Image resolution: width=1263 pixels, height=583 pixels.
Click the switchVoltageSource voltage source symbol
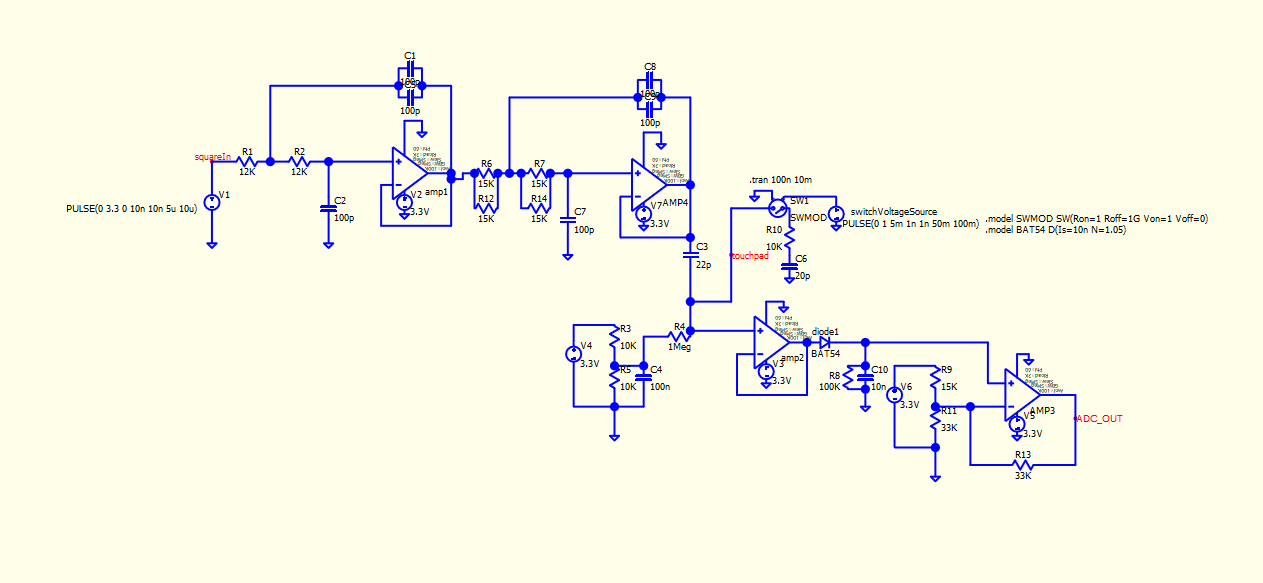coord(836,211)
